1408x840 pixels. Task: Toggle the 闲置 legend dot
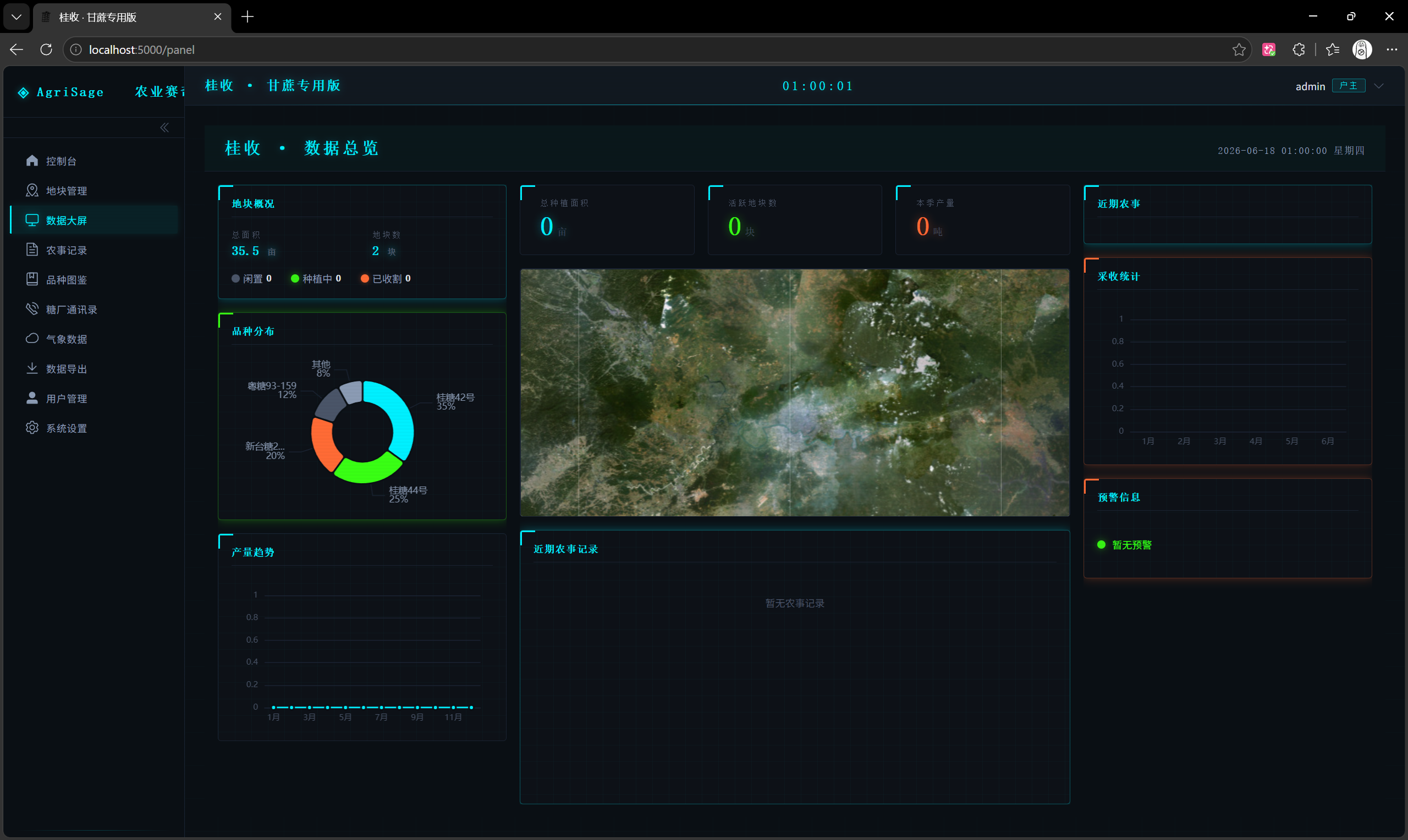click(235, 279)
